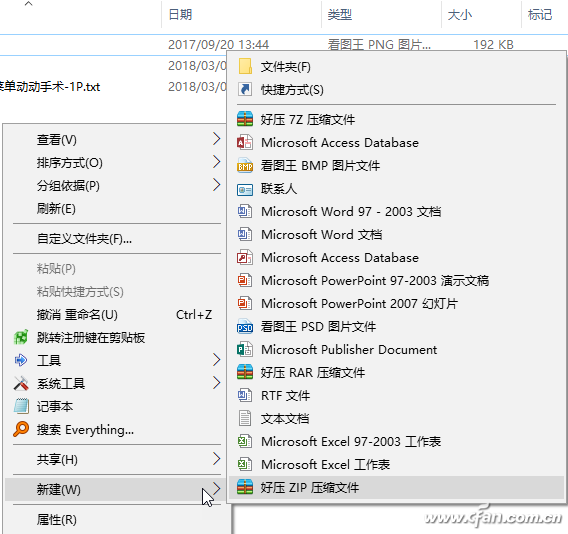This screenshot has width=568, height=534.
Task: Click the BMP image file icon
Action: (245, 166)
